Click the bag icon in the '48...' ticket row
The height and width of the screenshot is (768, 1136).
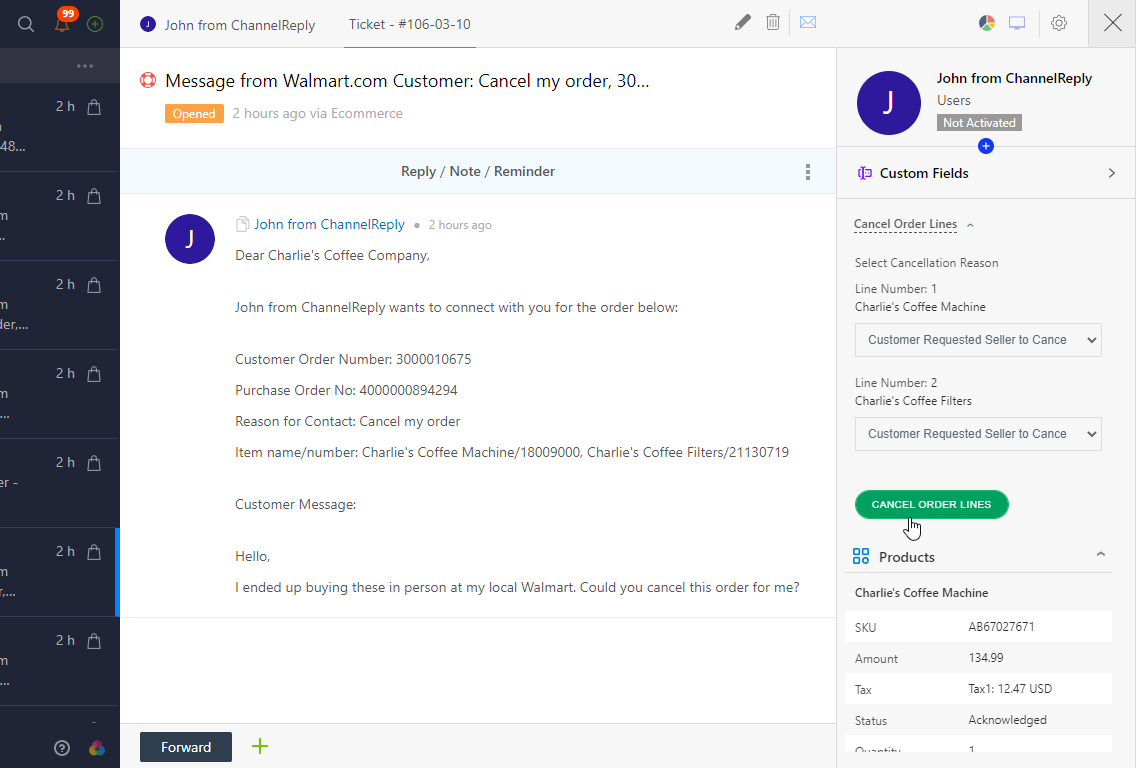[94, 107]
